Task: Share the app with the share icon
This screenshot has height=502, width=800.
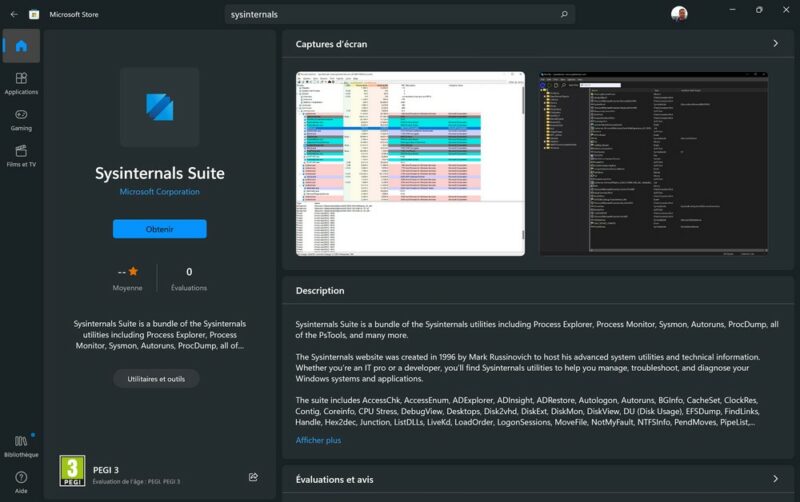Action: (253, 477)
